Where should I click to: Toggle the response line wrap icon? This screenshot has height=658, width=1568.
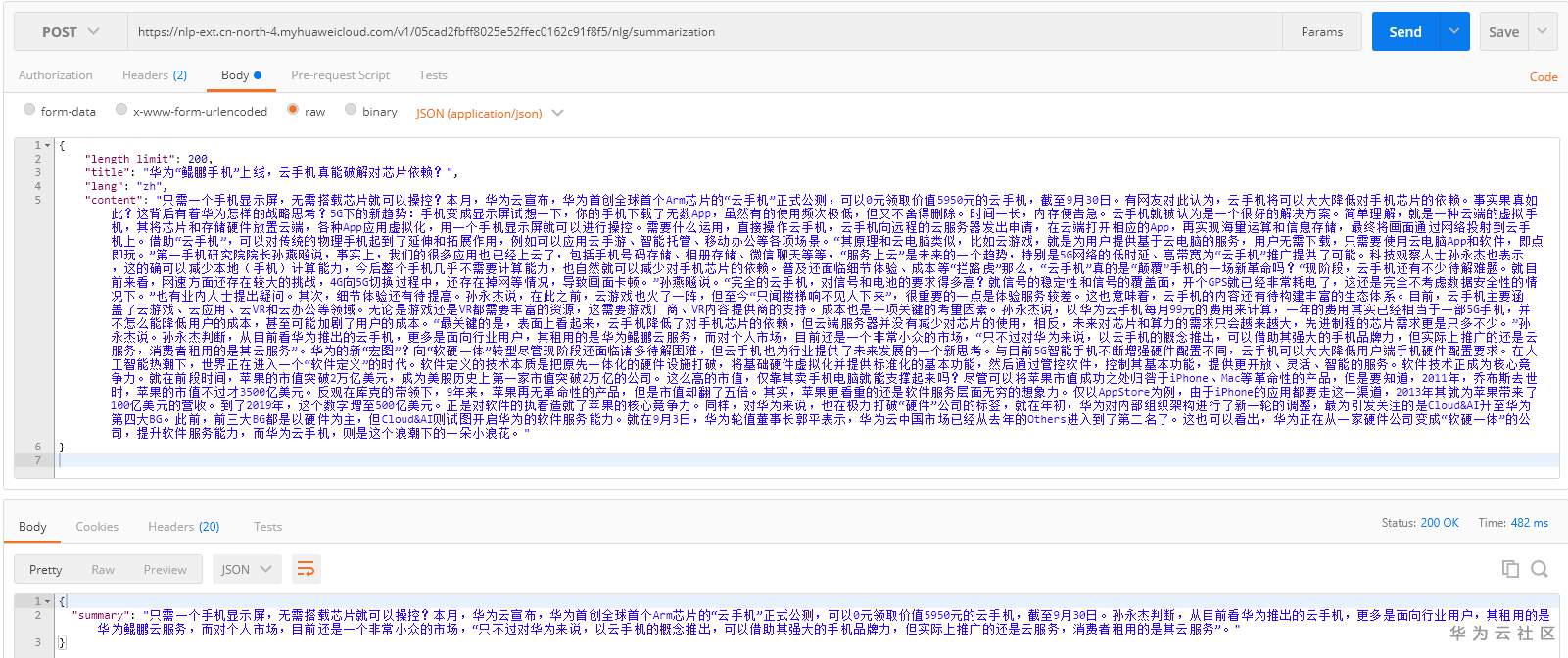(x=306, y=569)
